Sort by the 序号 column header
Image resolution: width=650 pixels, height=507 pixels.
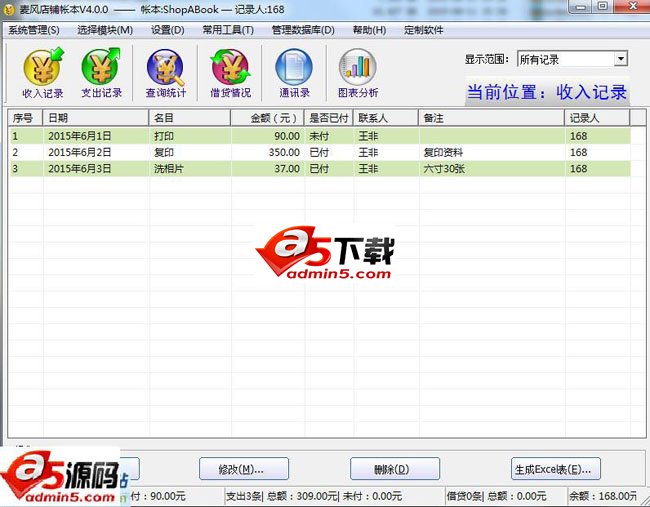26,118
